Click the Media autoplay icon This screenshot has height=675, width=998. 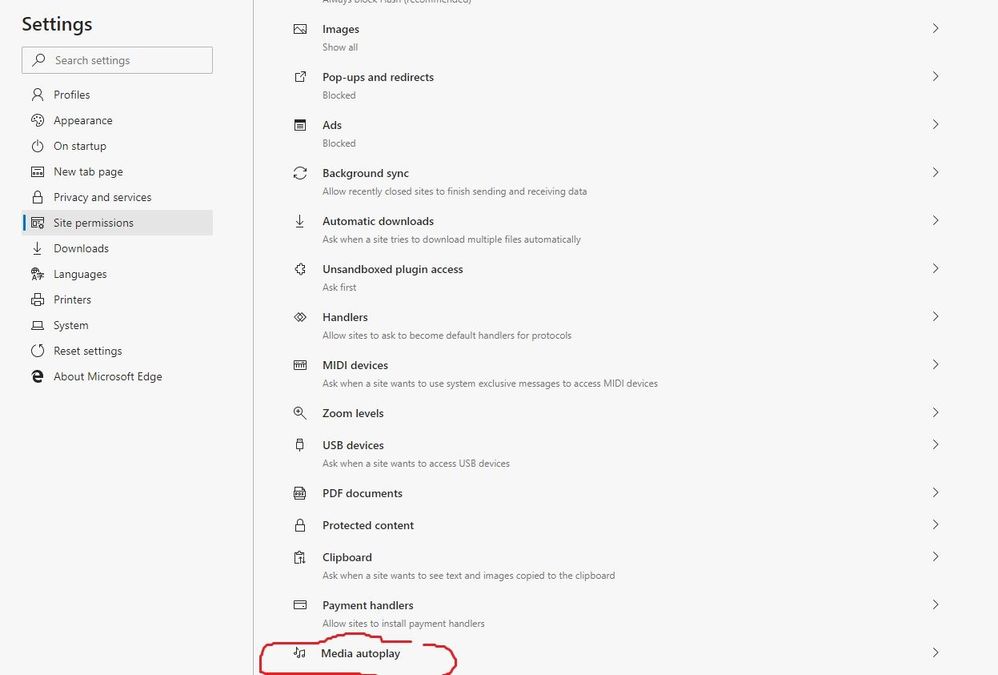300,653
